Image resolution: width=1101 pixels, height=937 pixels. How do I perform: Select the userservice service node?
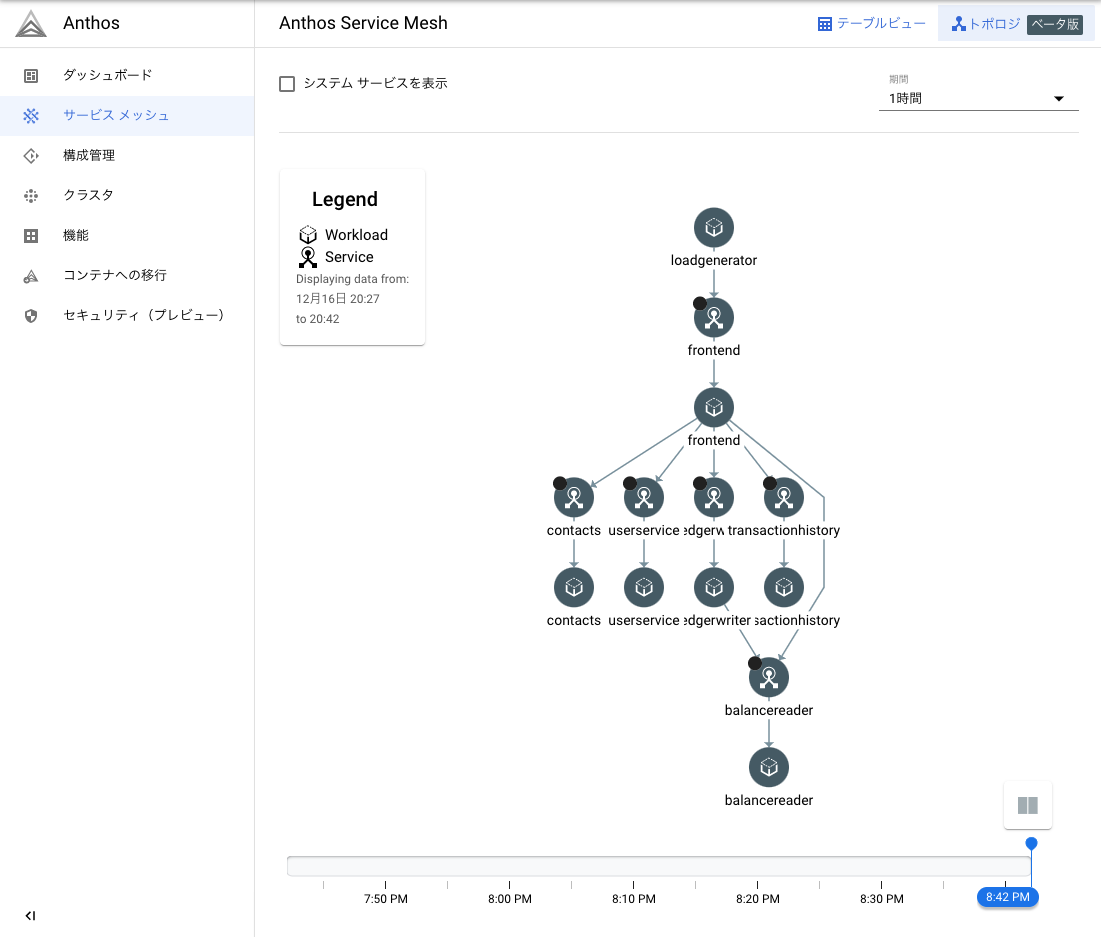[x=644, y=497]
